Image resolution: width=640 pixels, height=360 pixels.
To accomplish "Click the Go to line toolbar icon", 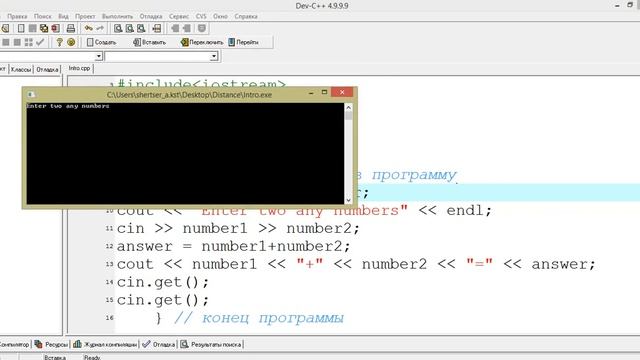I will (x=156, y=28).
